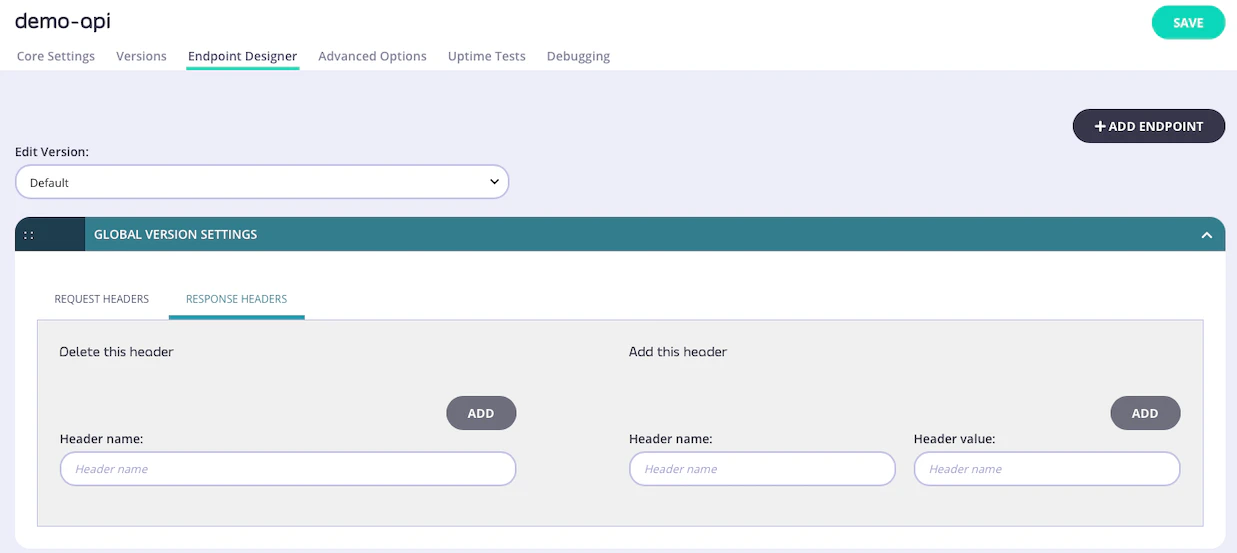
Task: Click the demo-api title
Action: [x=62, y=21]
